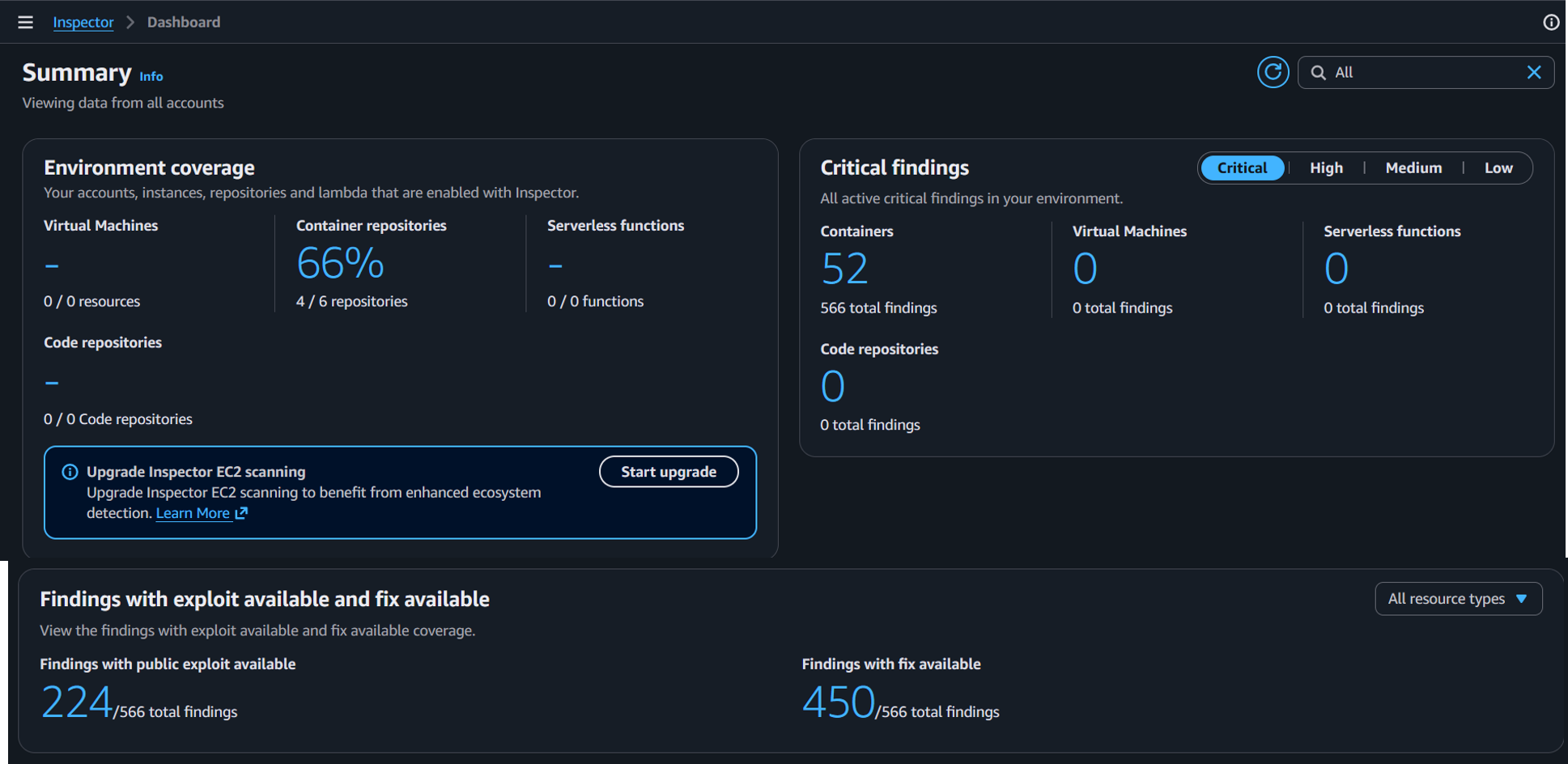
Task: Clear the All filter with the X icon
Action: (x=1533, y=72)
